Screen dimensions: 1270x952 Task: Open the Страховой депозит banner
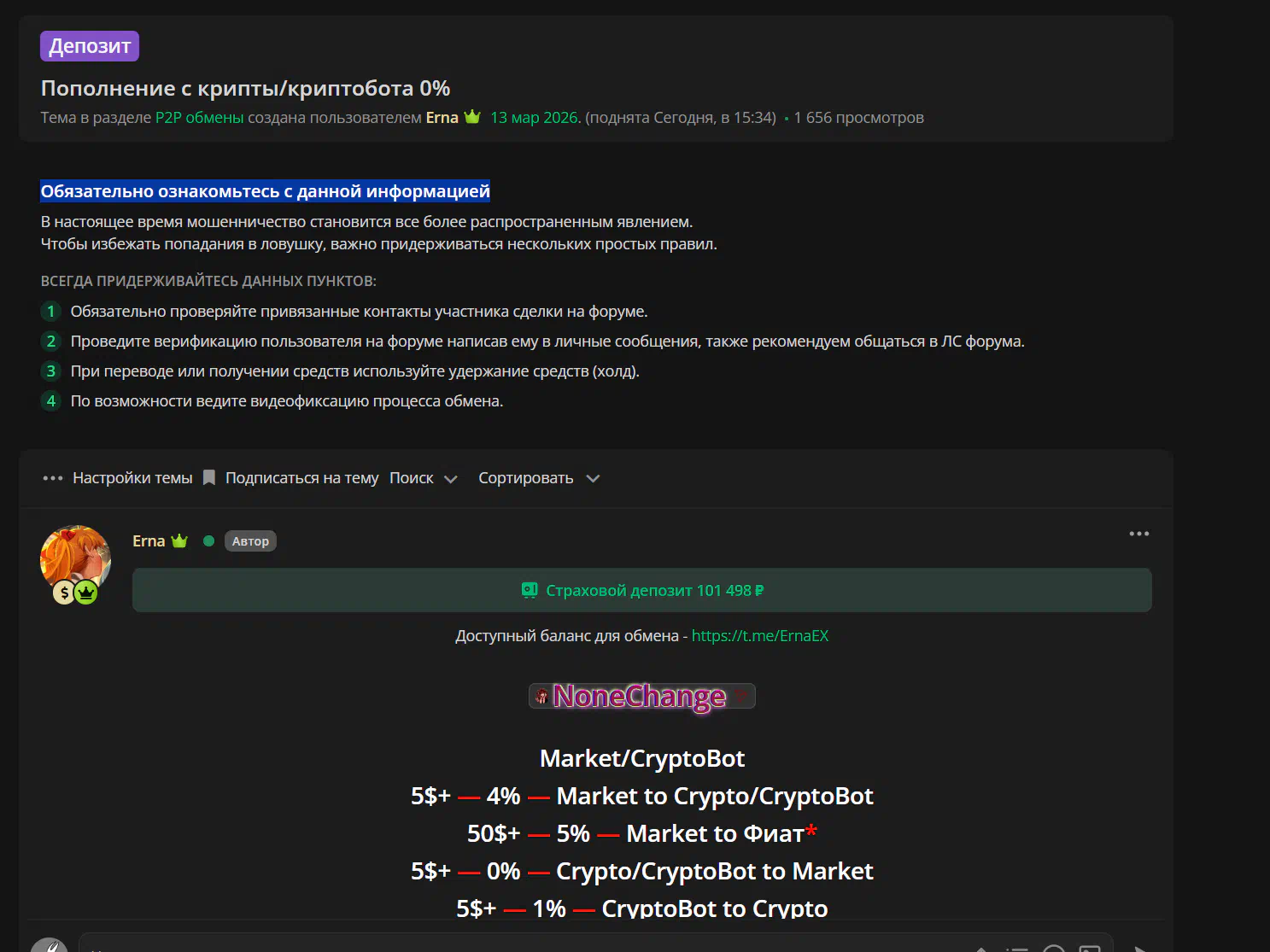click(x=641, y=591)
